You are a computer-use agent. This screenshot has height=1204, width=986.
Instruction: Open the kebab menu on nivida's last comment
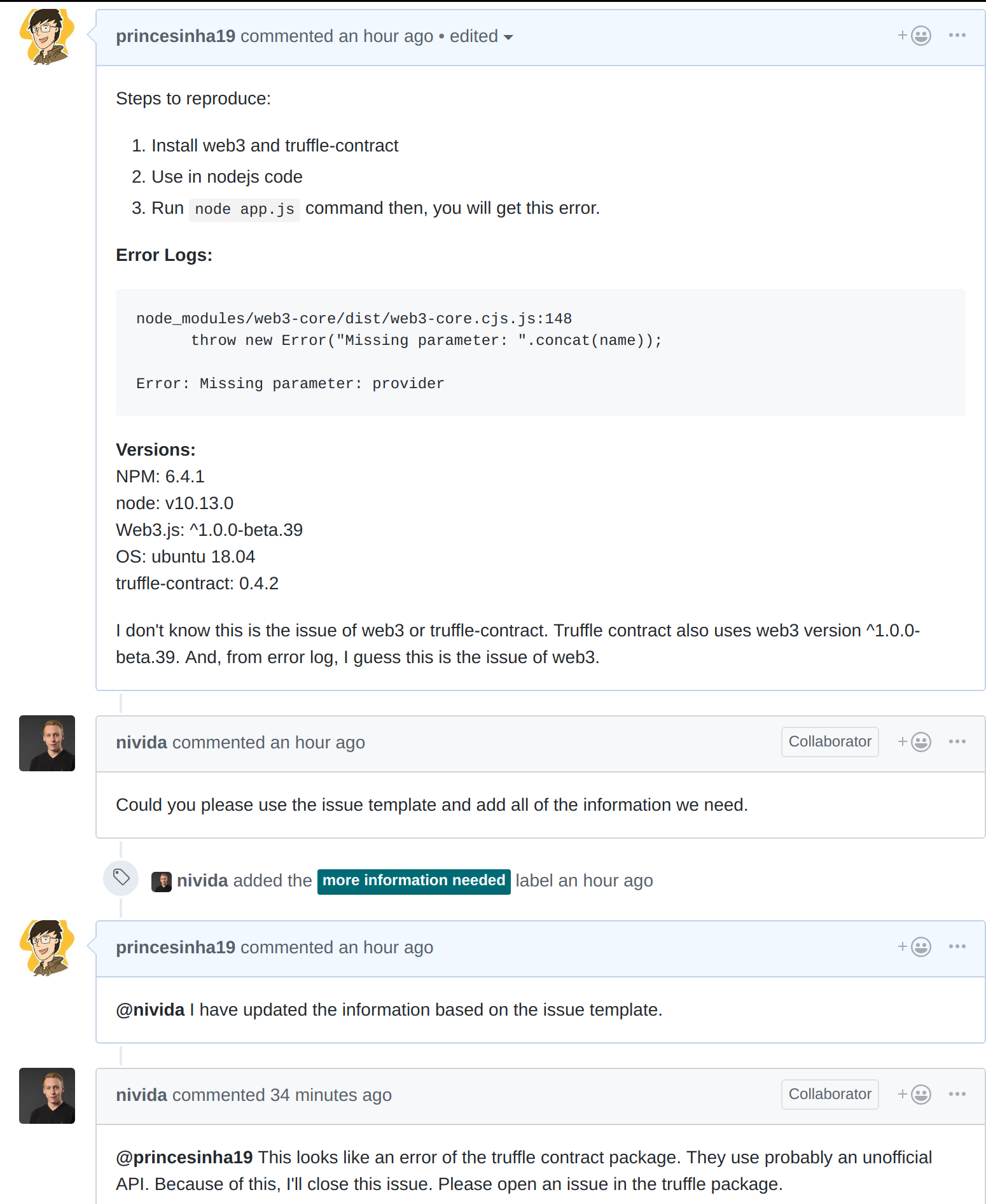click(956, 1094)
